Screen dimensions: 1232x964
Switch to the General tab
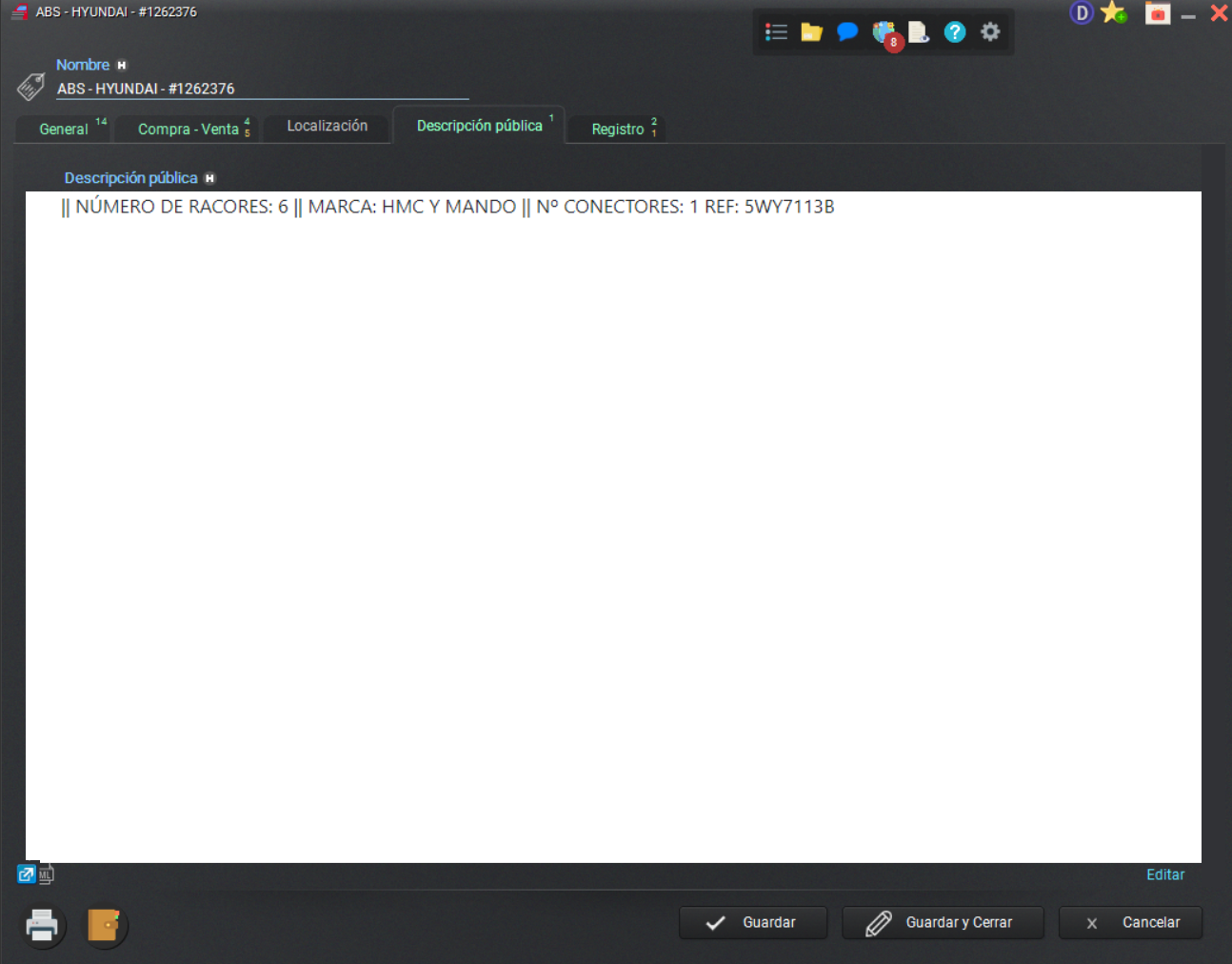click(x=64, y=130)
